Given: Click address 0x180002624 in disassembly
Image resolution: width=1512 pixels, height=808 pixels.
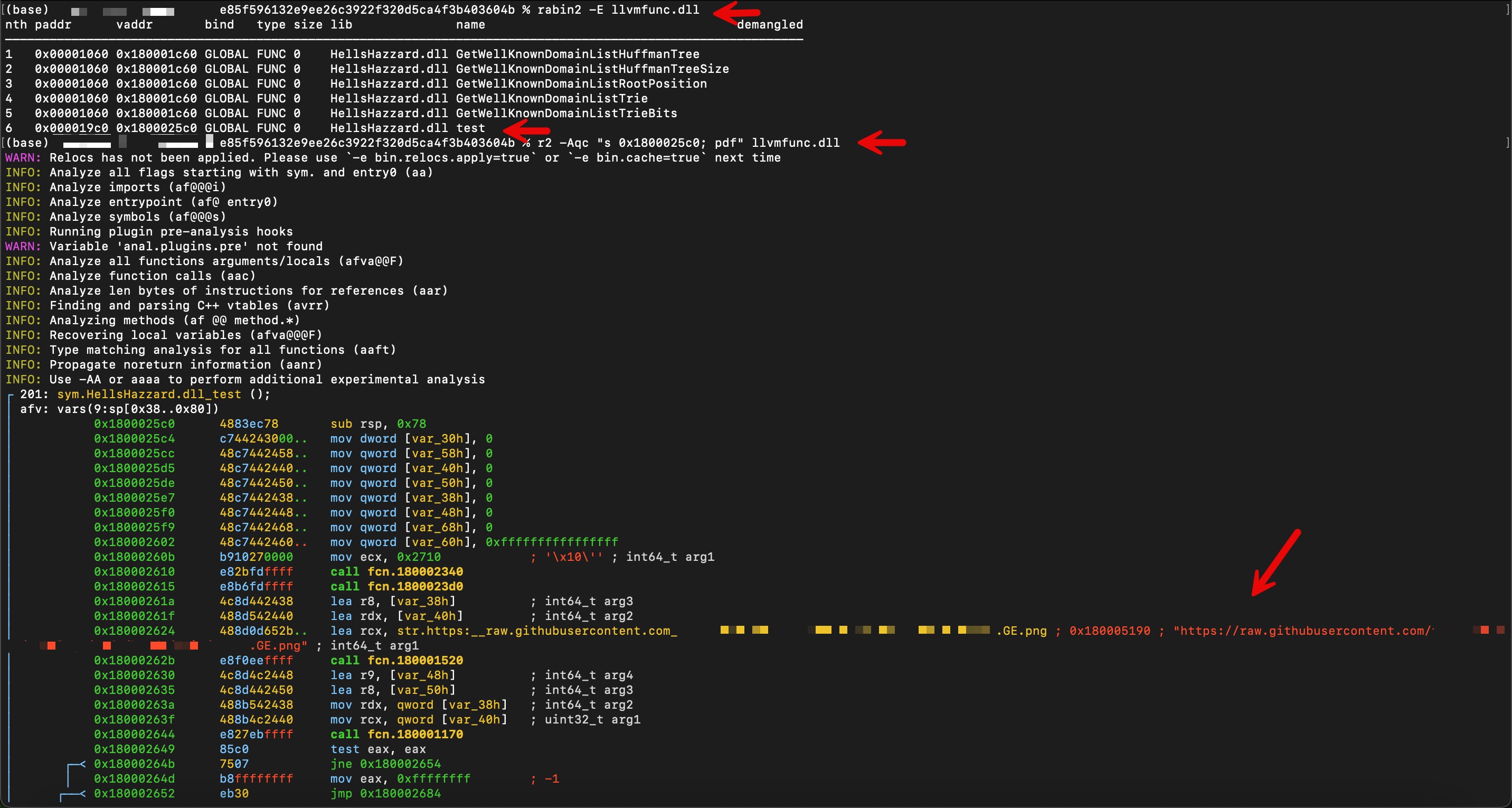Looking at the screenshot, I should [135, 631].
